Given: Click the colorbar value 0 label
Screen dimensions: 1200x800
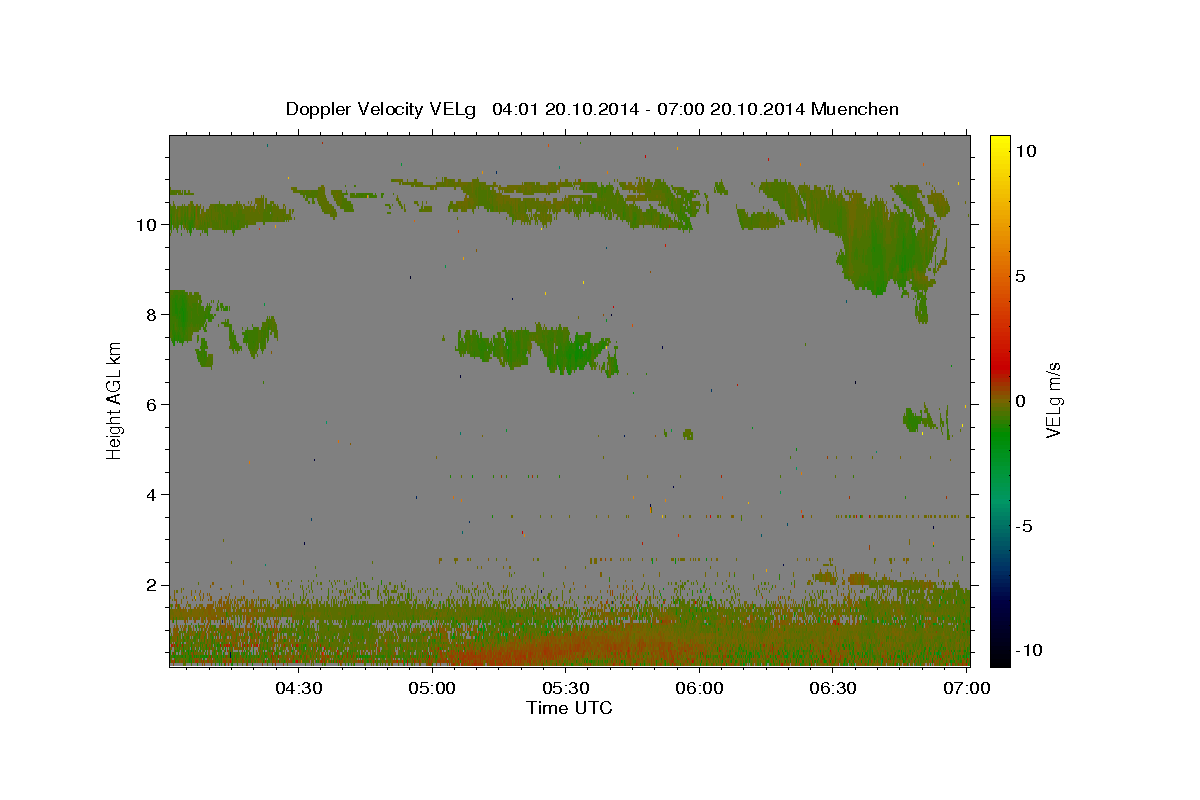Looking at the screenshot, I should (1020, 401).
